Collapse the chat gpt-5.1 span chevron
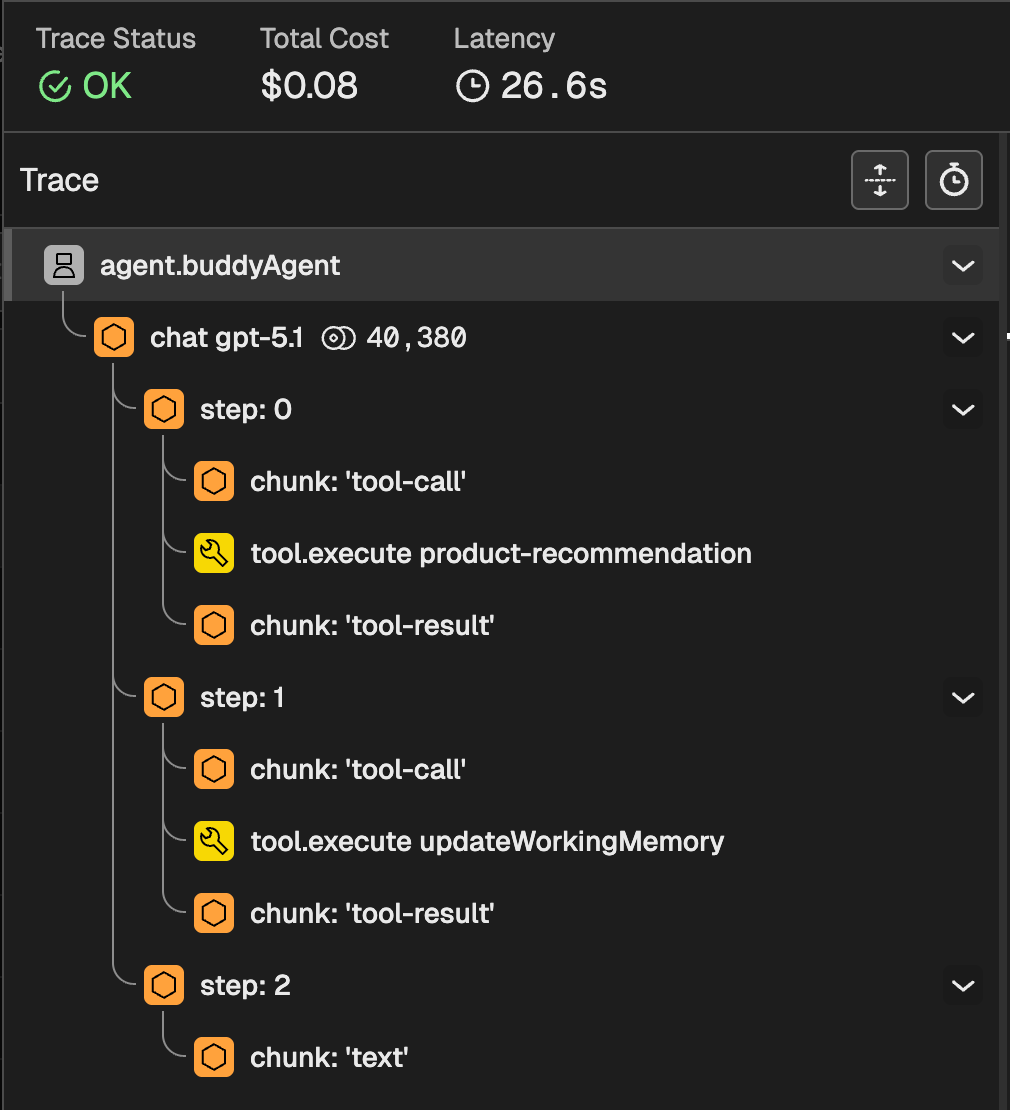Screen dimensions: 1010x1110 pyautogui.click(x=963, y=338)
